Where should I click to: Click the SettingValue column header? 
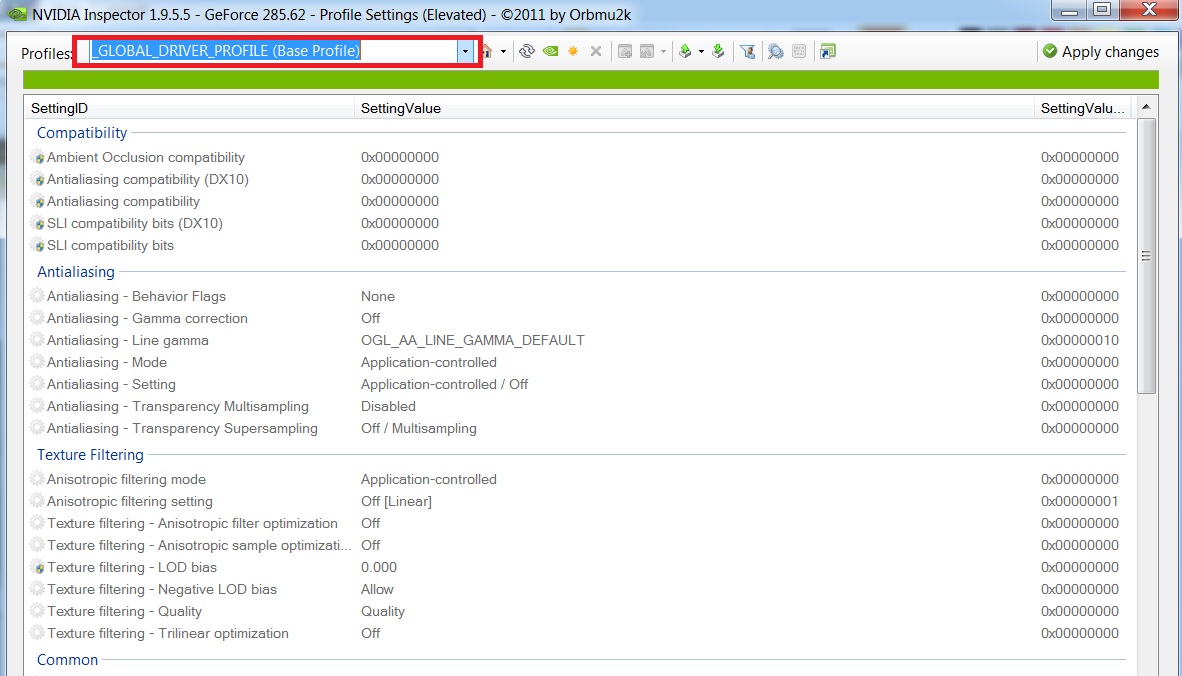pos(694,108)
